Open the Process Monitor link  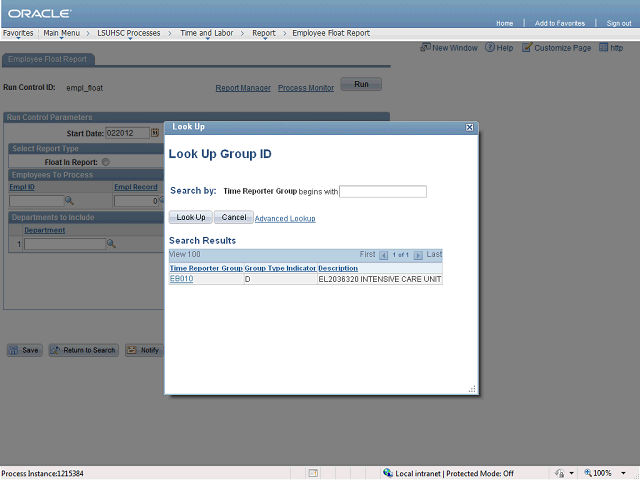[306, 88]
